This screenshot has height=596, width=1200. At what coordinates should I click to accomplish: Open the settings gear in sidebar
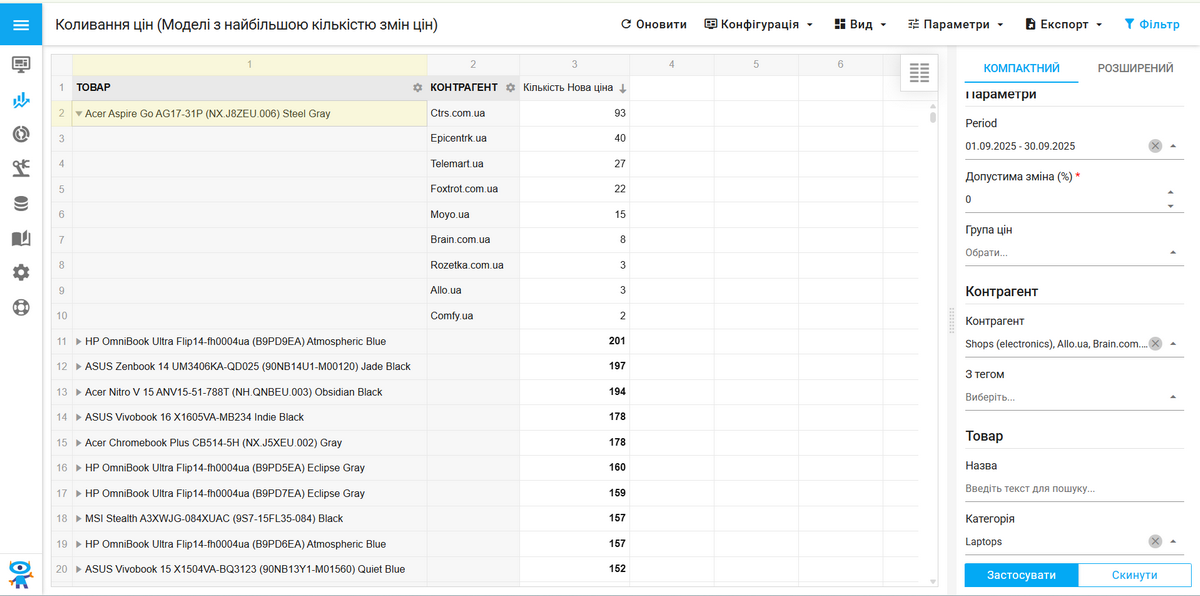click(x=21, y=273)
